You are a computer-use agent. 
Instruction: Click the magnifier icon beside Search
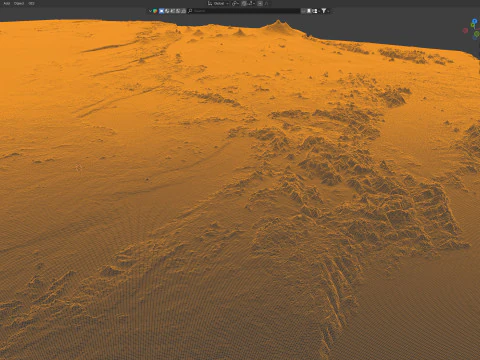[x=190, y=11]
